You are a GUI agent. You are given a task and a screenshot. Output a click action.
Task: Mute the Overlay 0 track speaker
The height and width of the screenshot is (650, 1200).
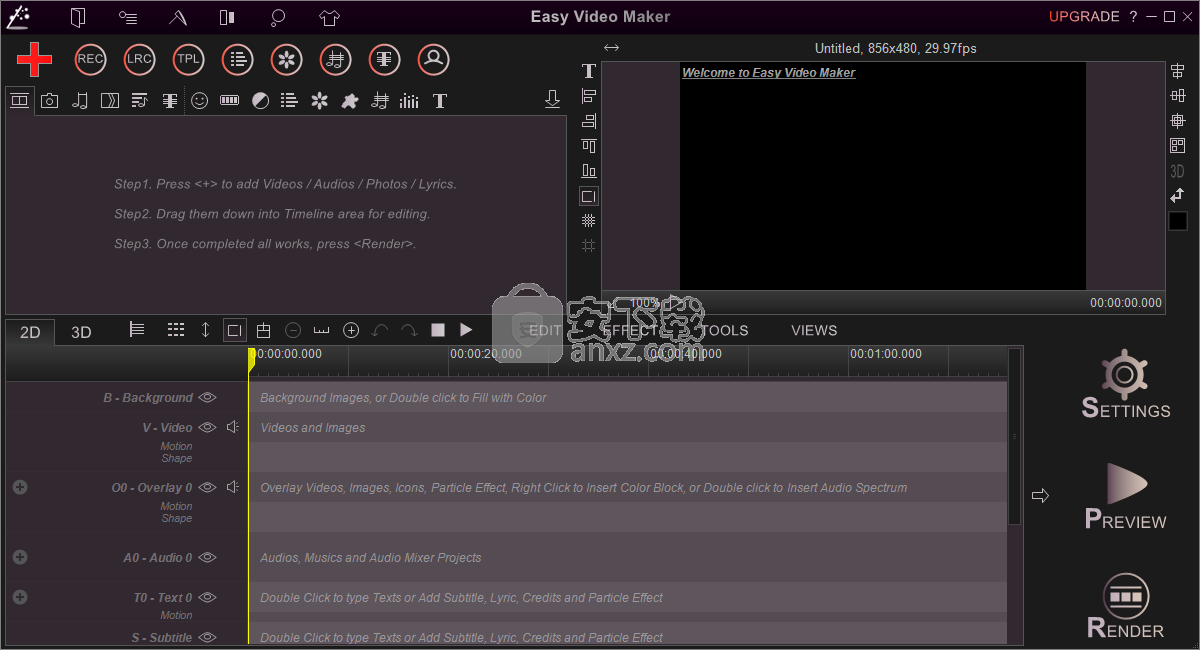233,487
